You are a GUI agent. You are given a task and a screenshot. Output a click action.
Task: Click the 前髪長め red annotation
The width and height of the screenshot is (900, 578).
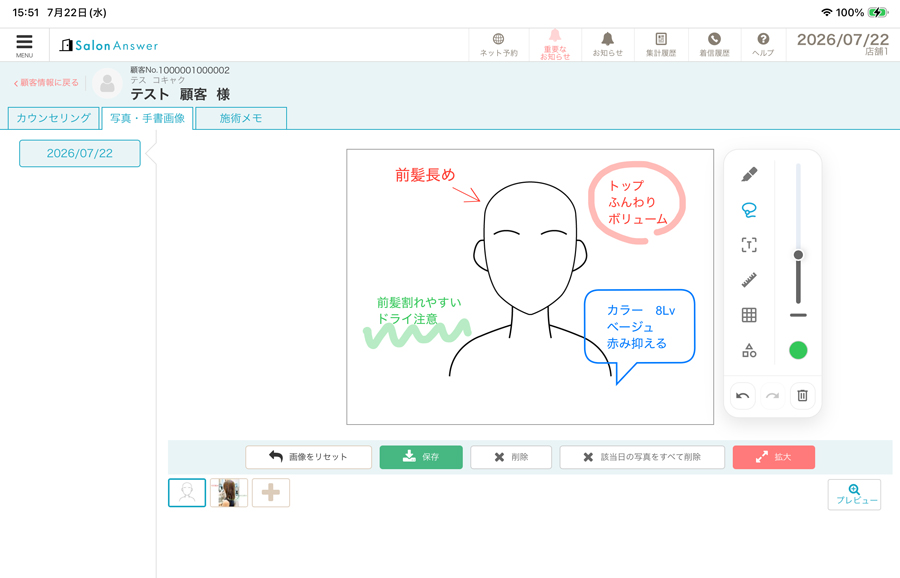coord(425,175)
